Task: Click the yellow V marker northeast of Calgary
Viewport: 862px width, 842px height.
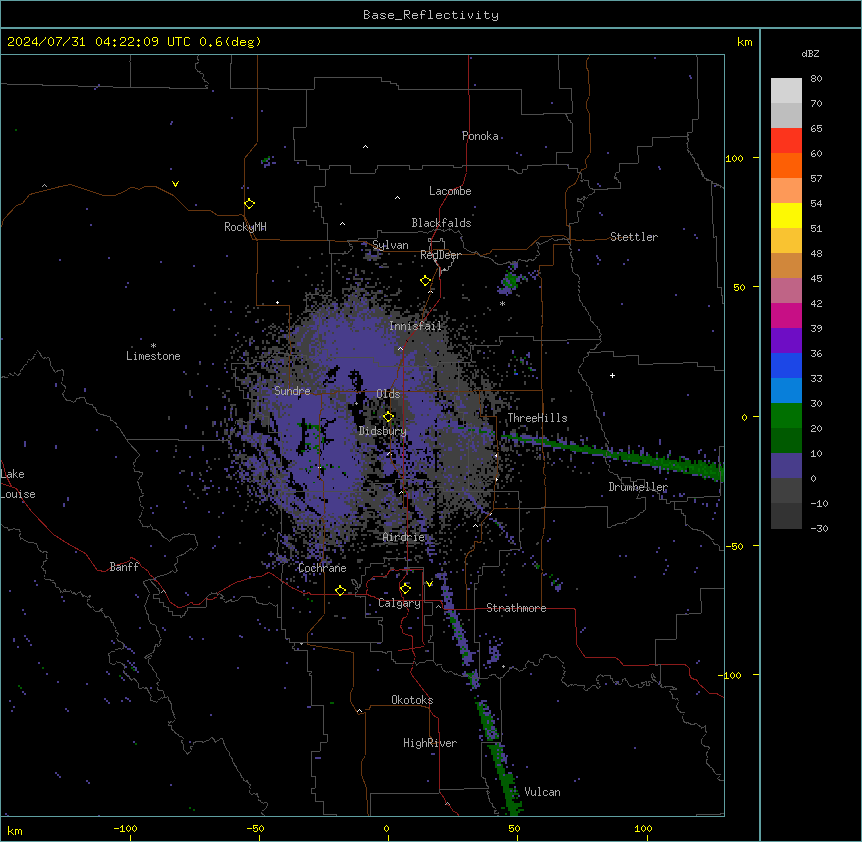Action: click(x=429, y=584)
